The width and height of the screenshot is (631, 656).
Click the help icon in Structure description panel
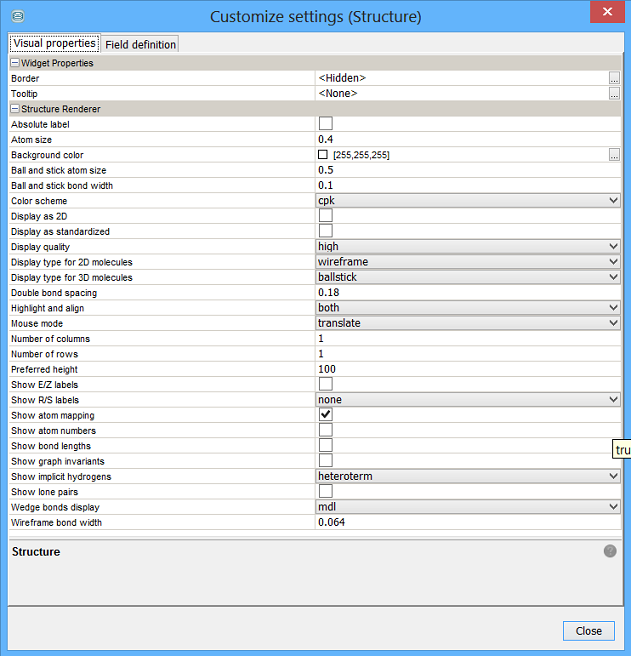[x=610, y=551]
